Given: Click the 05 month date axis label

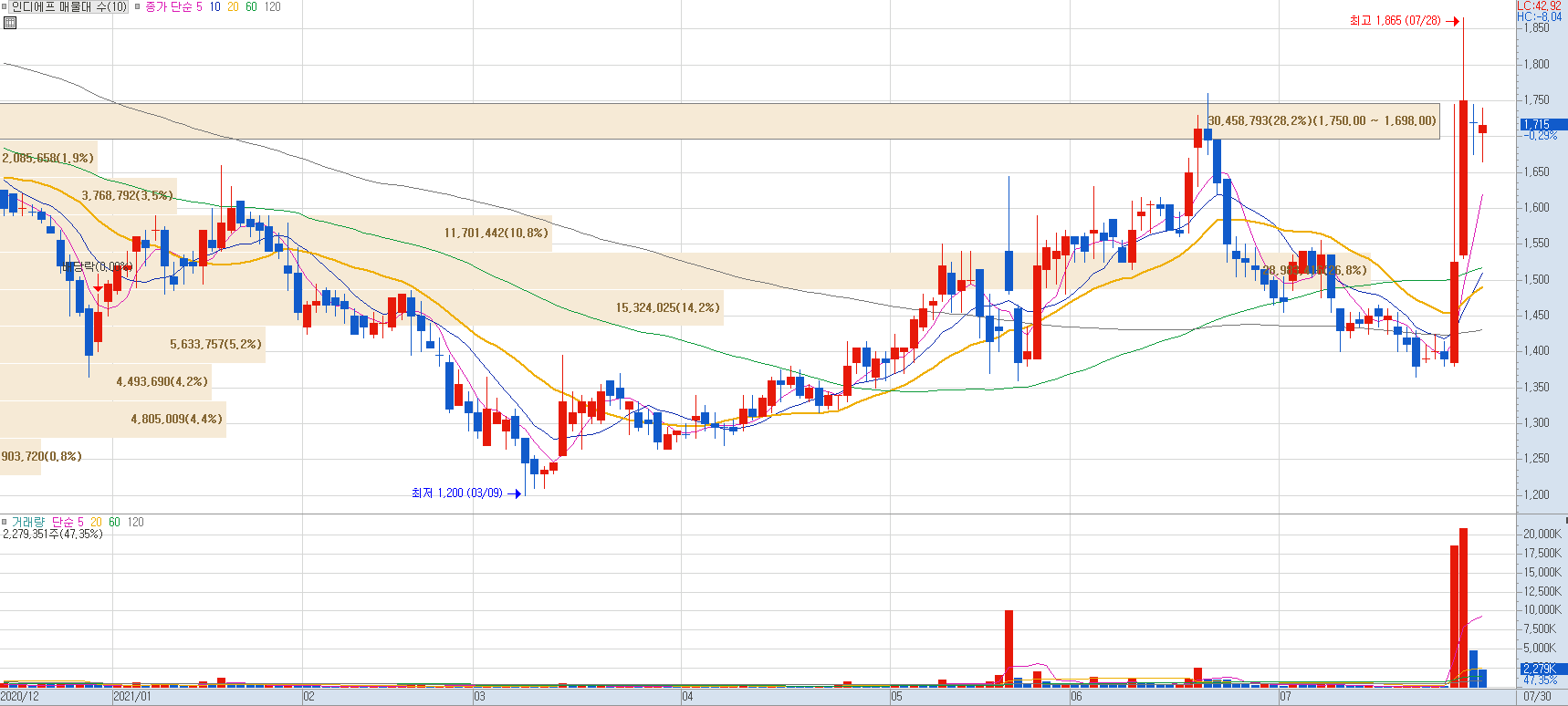Looking at the screenshot, I should pos(897,696).
